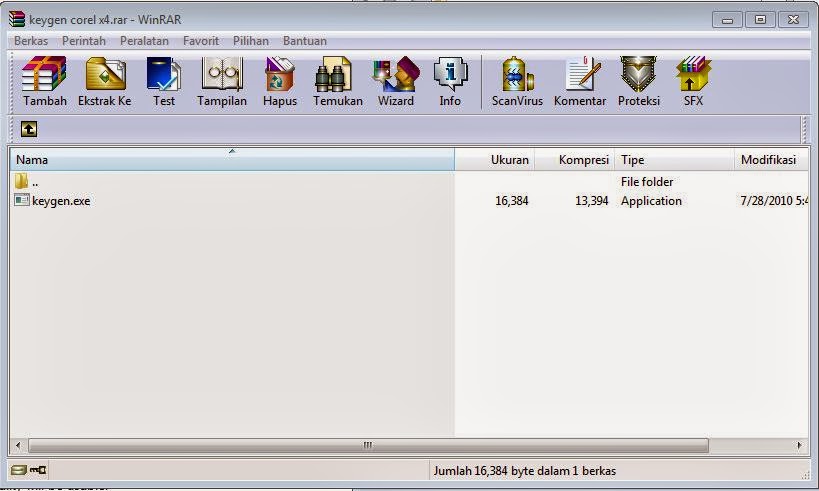819x491 pixels.
Task: Click the horizontal scrollbar right arrow
Action: tap(800, 445)
